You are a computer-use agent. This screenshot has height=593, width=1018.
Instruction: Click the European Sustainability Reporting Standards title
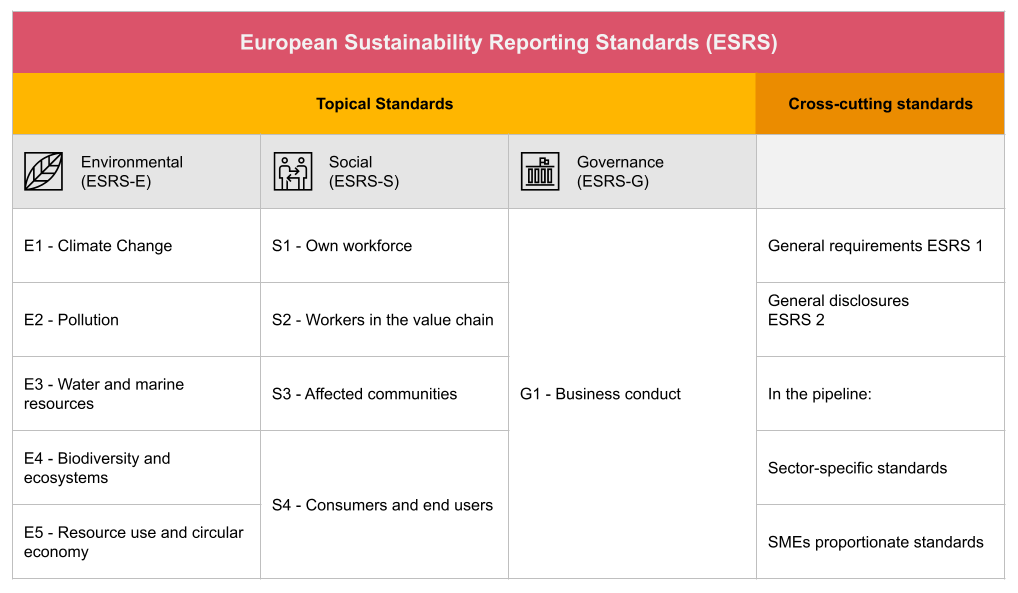pos(508,43)
